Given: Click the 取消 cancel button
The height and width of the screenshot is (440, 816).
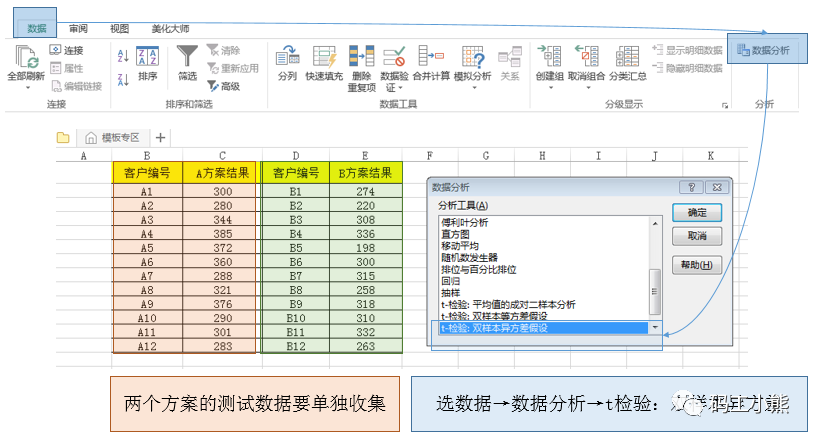Looking at the screenshot, I should (x=697, y=236).
